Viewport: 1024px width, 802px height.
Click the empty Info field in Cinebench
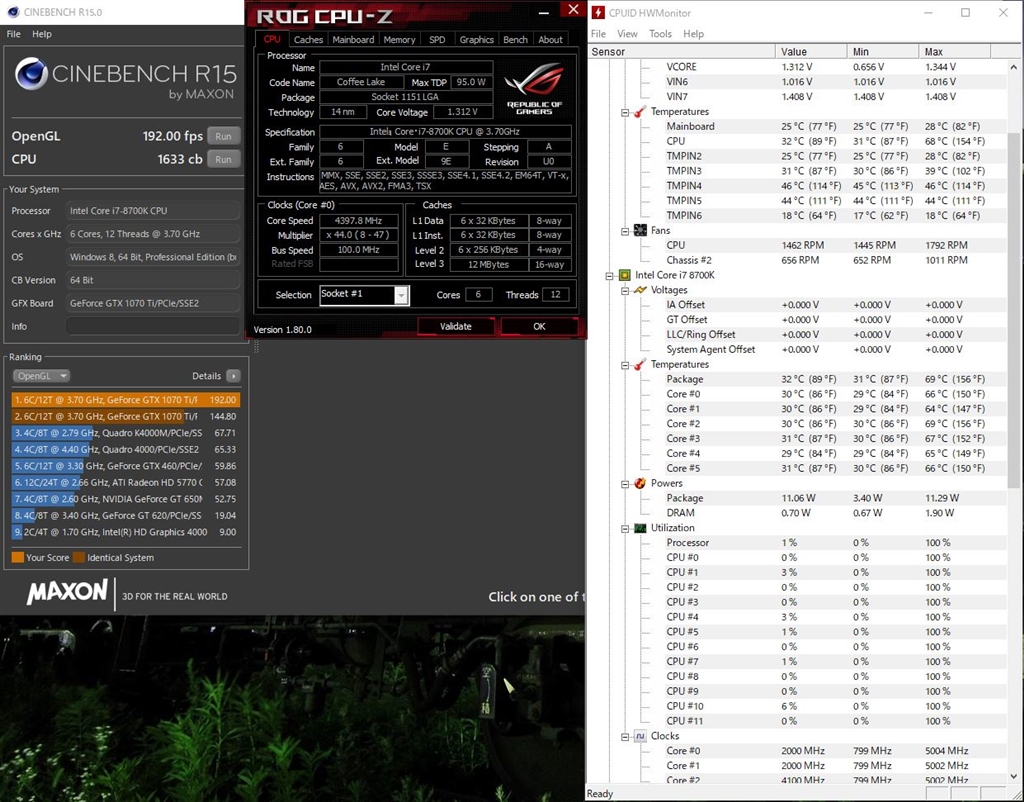(153, 327)
